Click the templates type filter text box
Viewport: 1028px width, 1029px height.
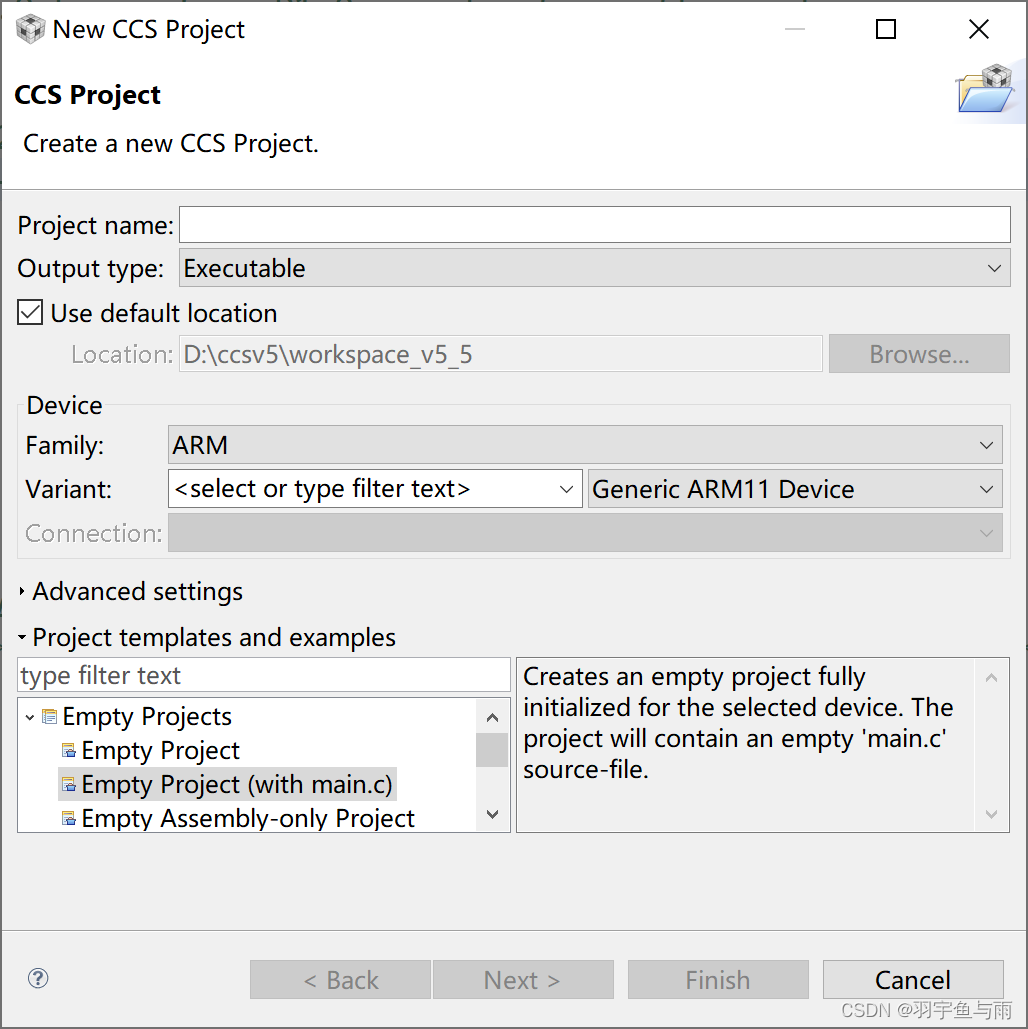pyautogui.click(x=264, y=676)
